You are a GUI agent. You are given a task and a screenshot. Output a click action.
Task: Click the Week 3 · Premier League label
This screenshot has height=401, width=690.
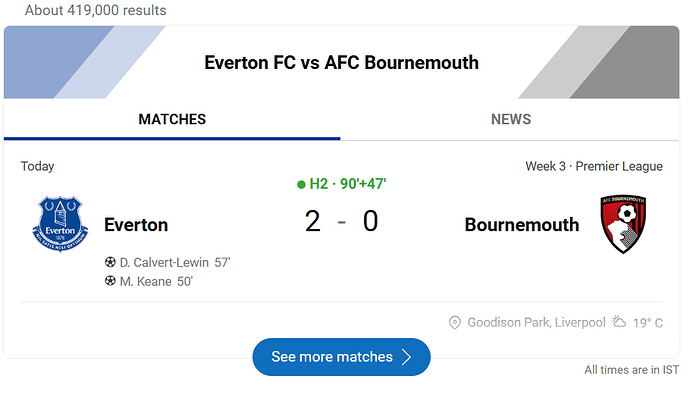[594, 166]
